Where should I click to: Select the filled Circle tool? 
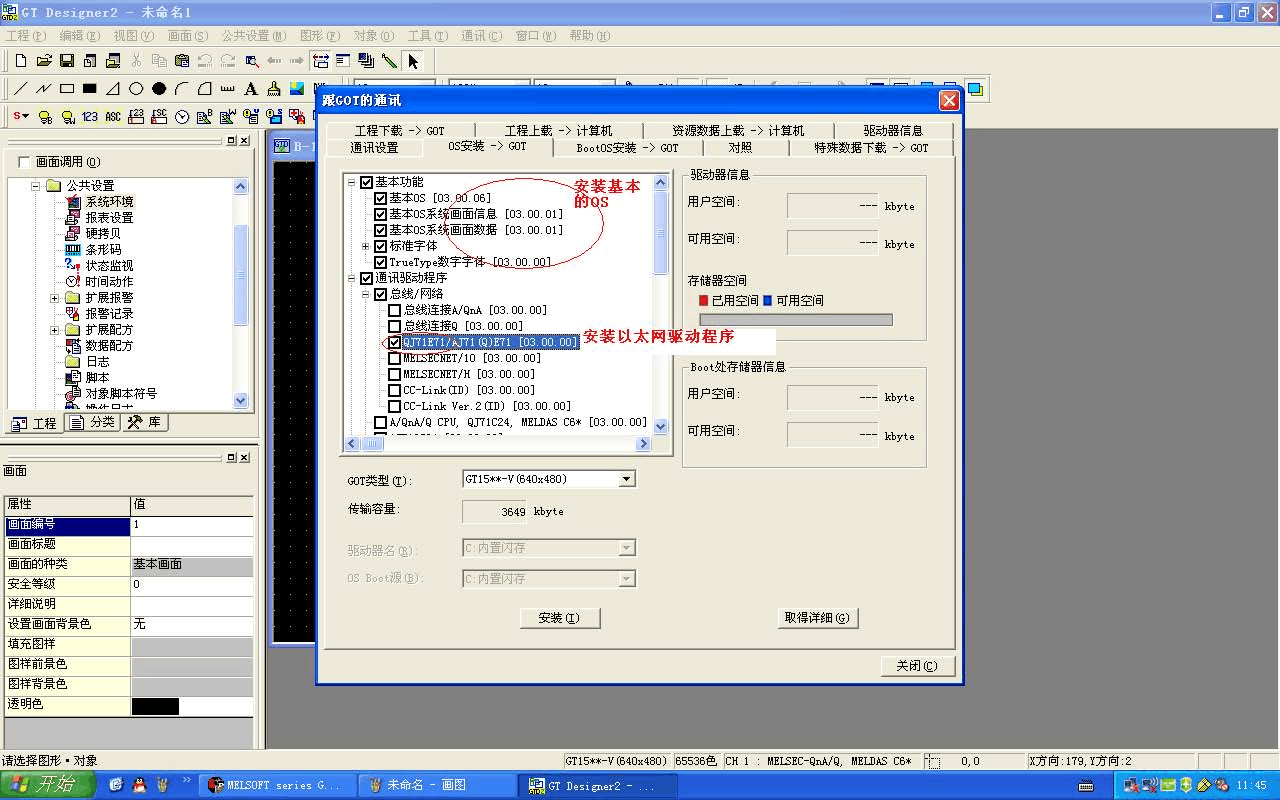point(159,89)
